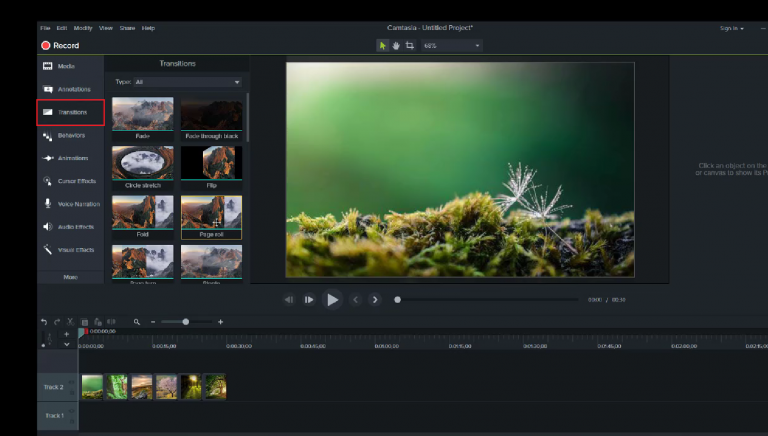Toggle lock for Track 1
The image size is (768, 436).
(72, 421)
